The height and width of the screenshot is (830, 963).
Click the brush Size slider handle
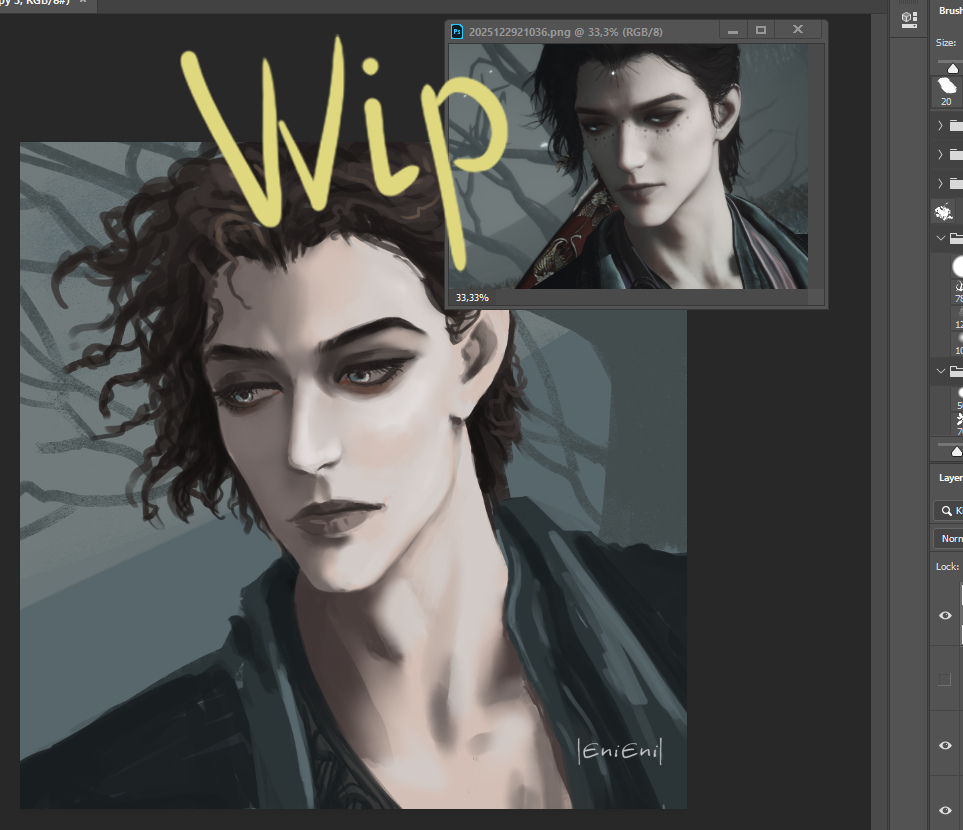(953, 66)
